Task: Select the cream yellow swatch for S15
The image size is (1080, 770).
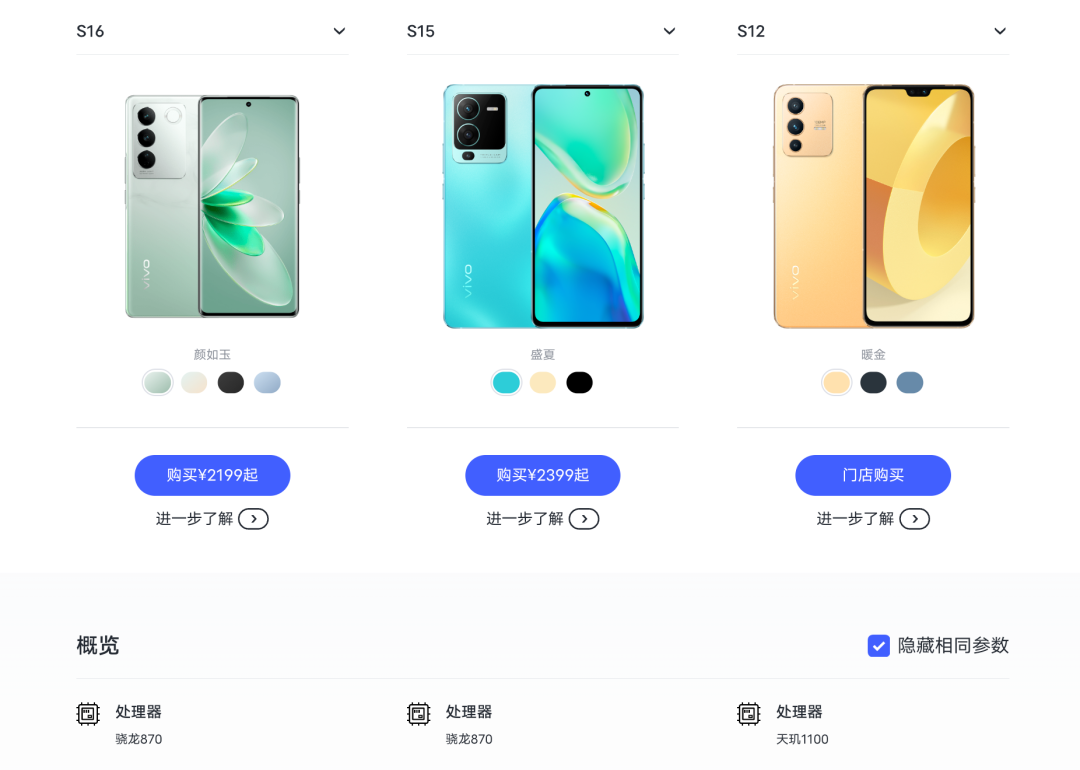Action: [543, 382]
